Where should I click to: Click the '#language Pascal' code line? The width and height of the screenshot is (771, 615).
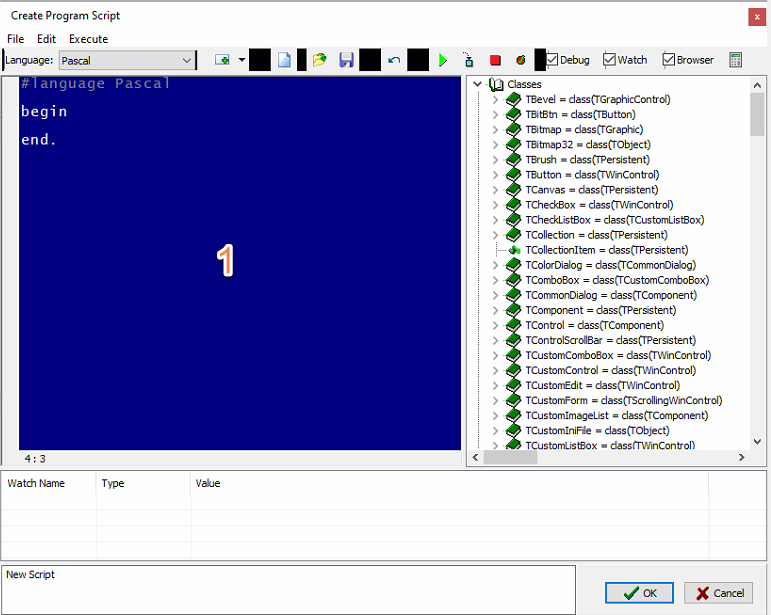point(95,84)
